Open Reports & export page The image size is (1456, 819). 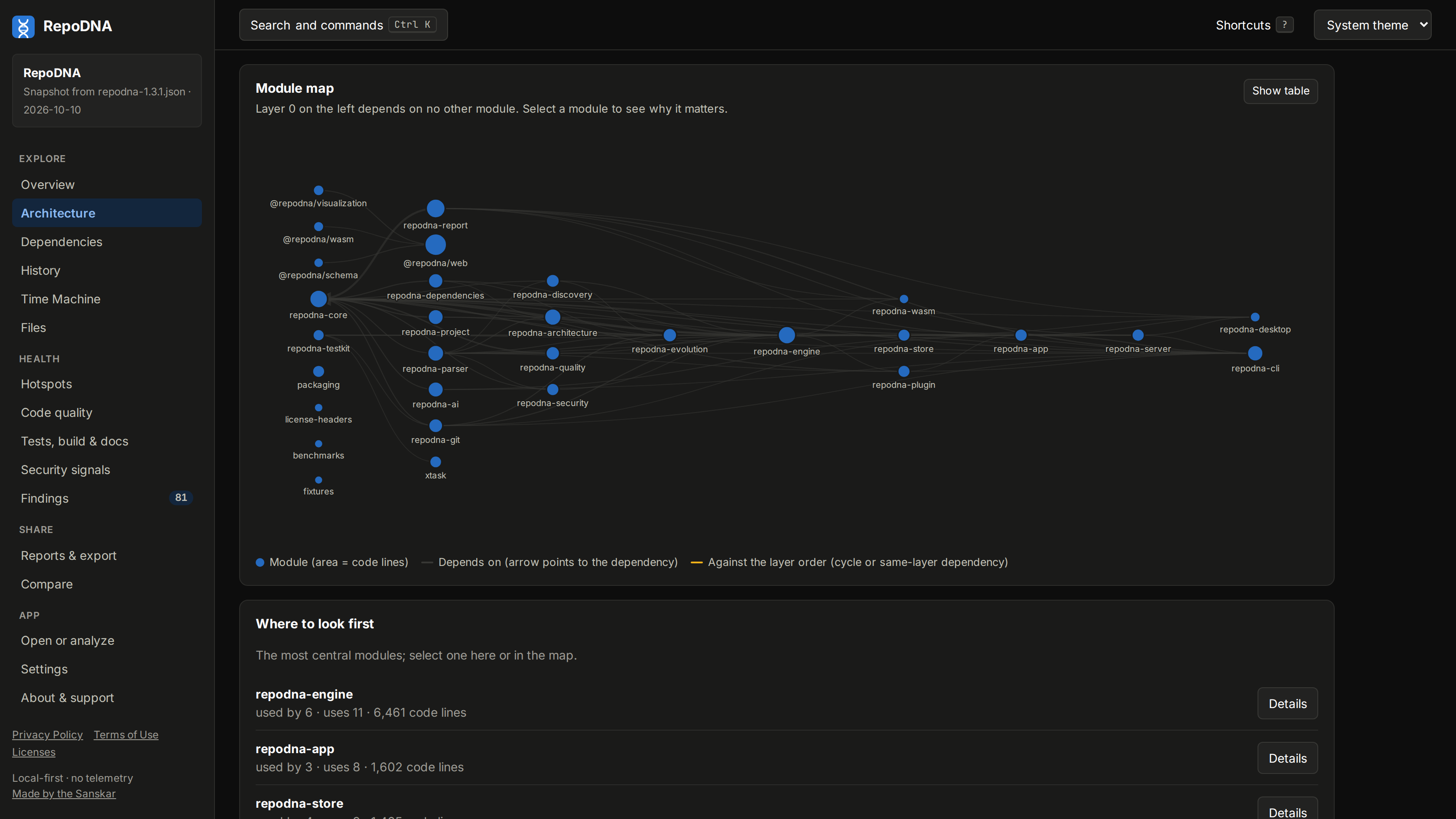click(107, 555)
